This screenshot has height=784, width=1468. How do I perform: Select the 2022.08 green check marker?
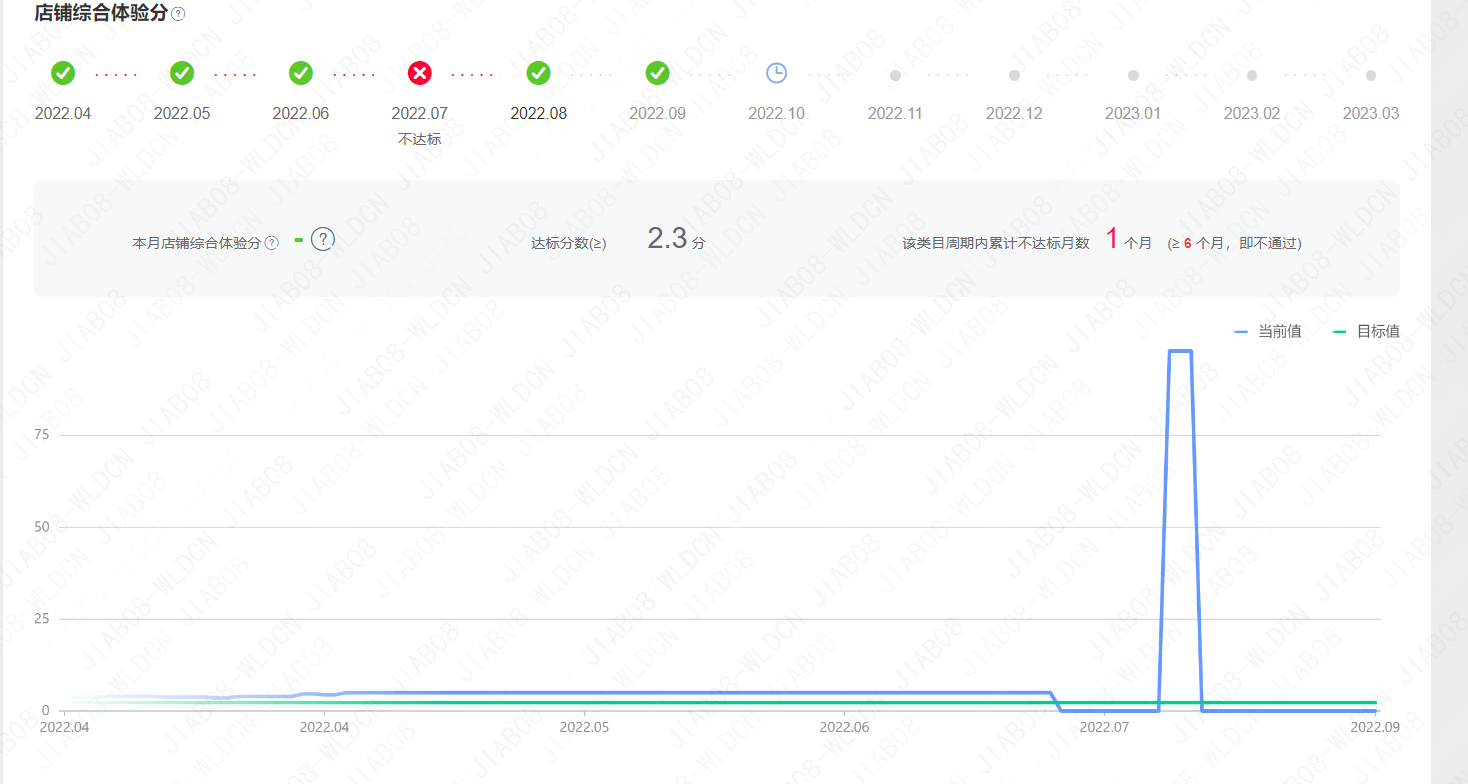(x=539, y=73)
